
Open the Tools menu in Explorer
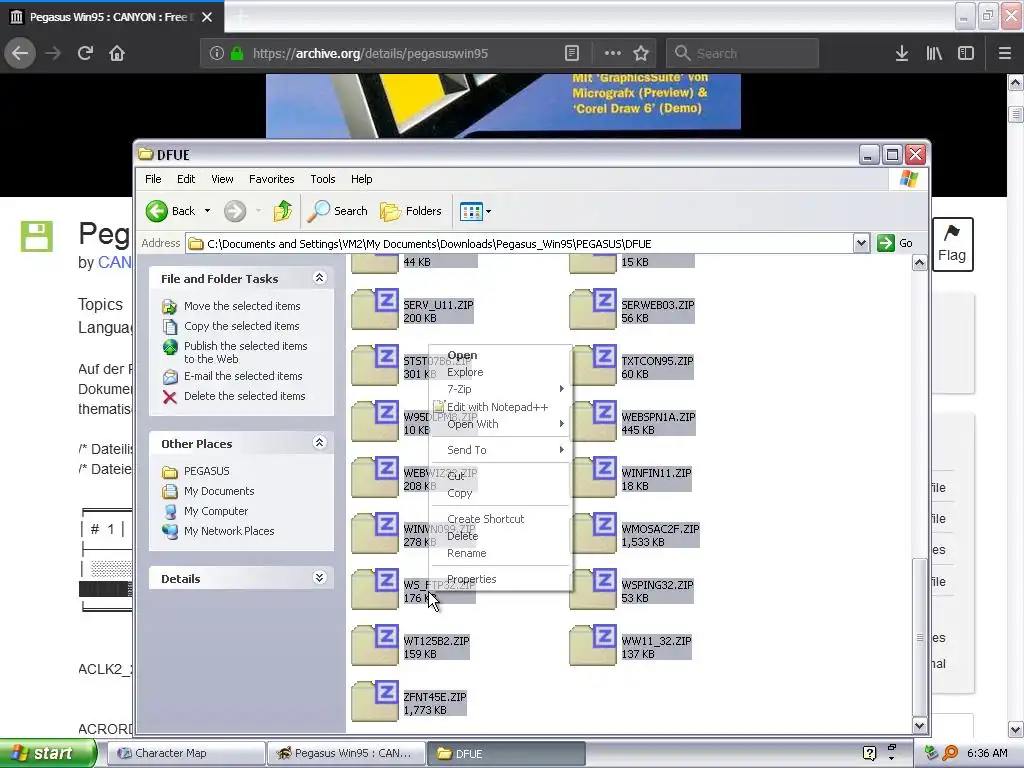click(323, 179)
